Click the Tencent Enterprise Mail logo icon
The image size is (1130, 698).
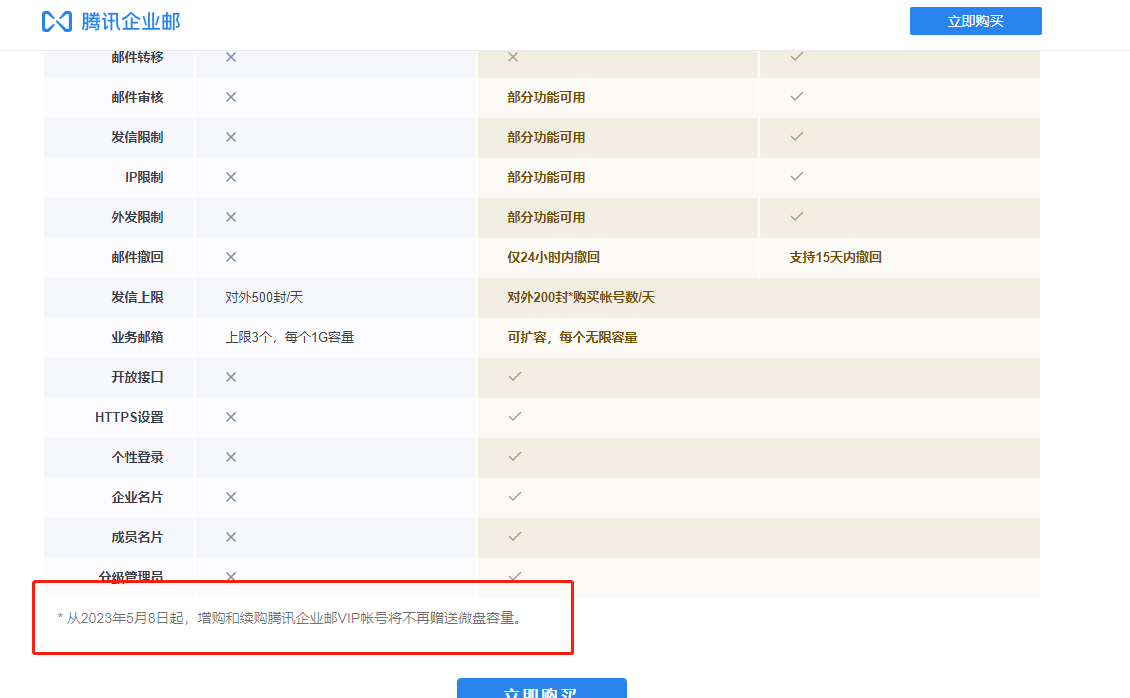tap(57, 21)
